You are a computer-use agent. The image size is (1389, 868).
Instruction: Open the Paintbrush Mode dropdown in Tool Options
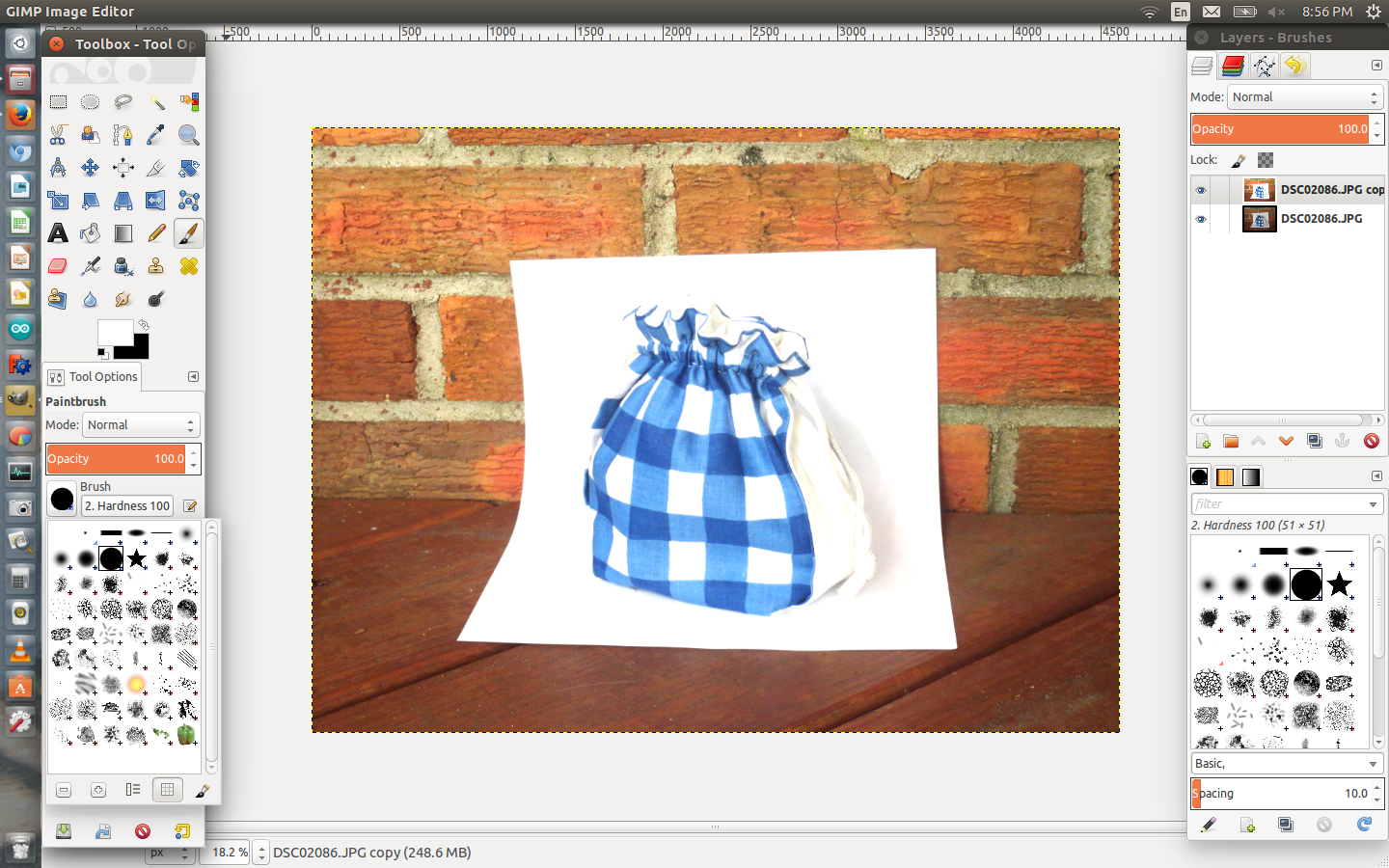click(142, 425)
